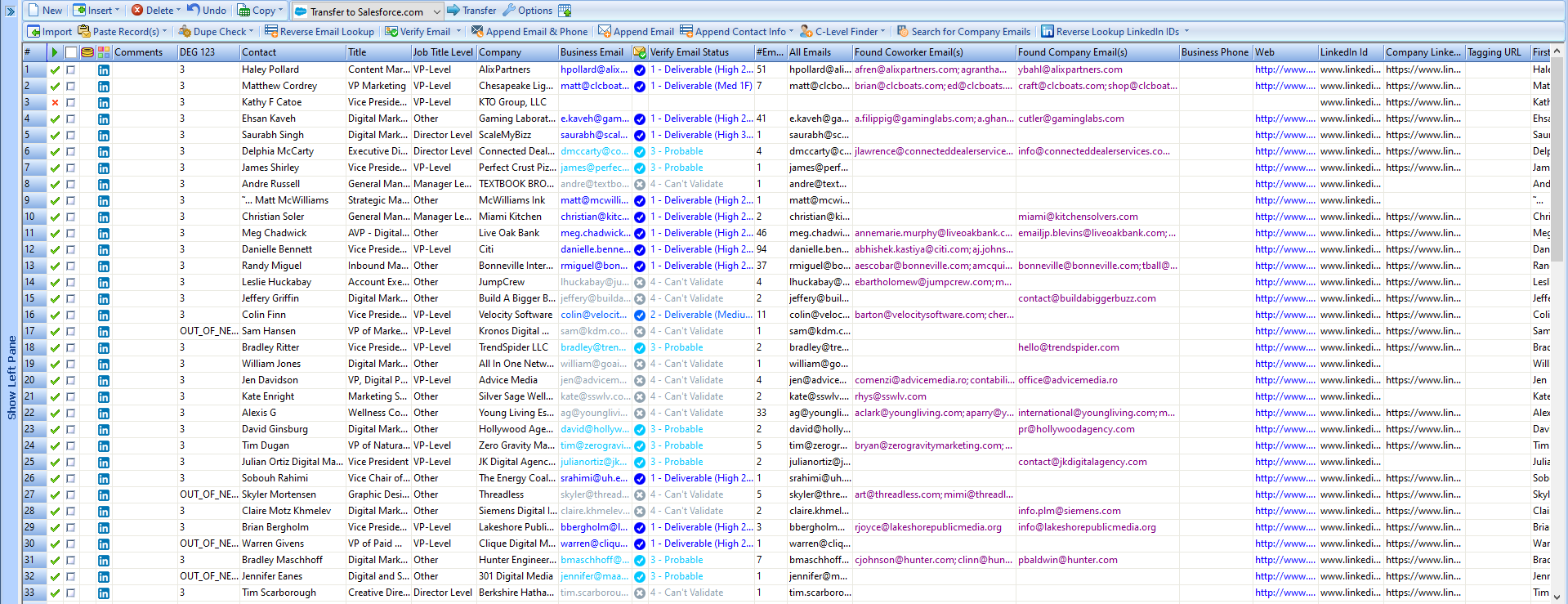Check the box for Kate Enright row

71,396
